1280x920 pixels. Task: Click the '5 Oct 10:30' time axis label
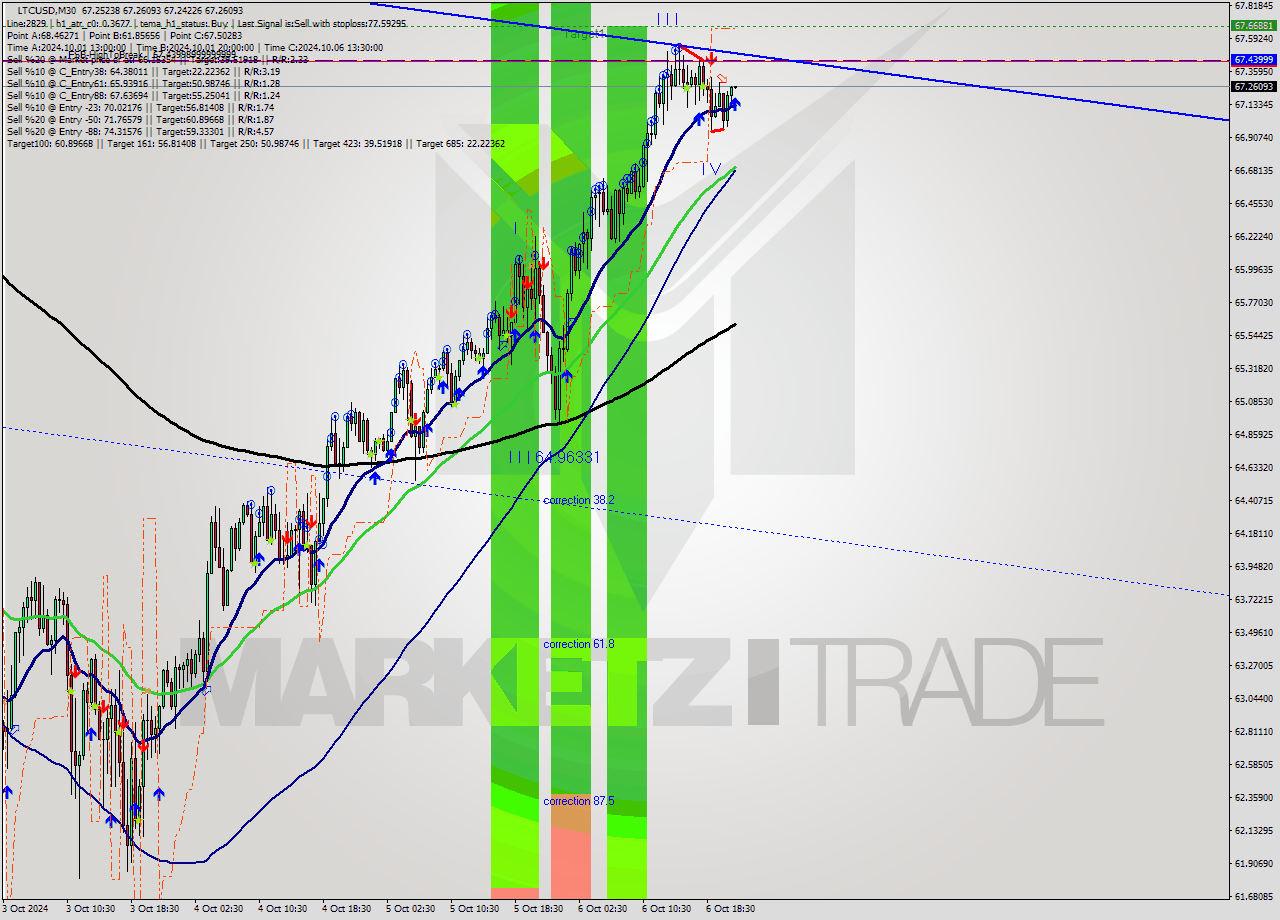pyautogui.click(x=474, y=909)
